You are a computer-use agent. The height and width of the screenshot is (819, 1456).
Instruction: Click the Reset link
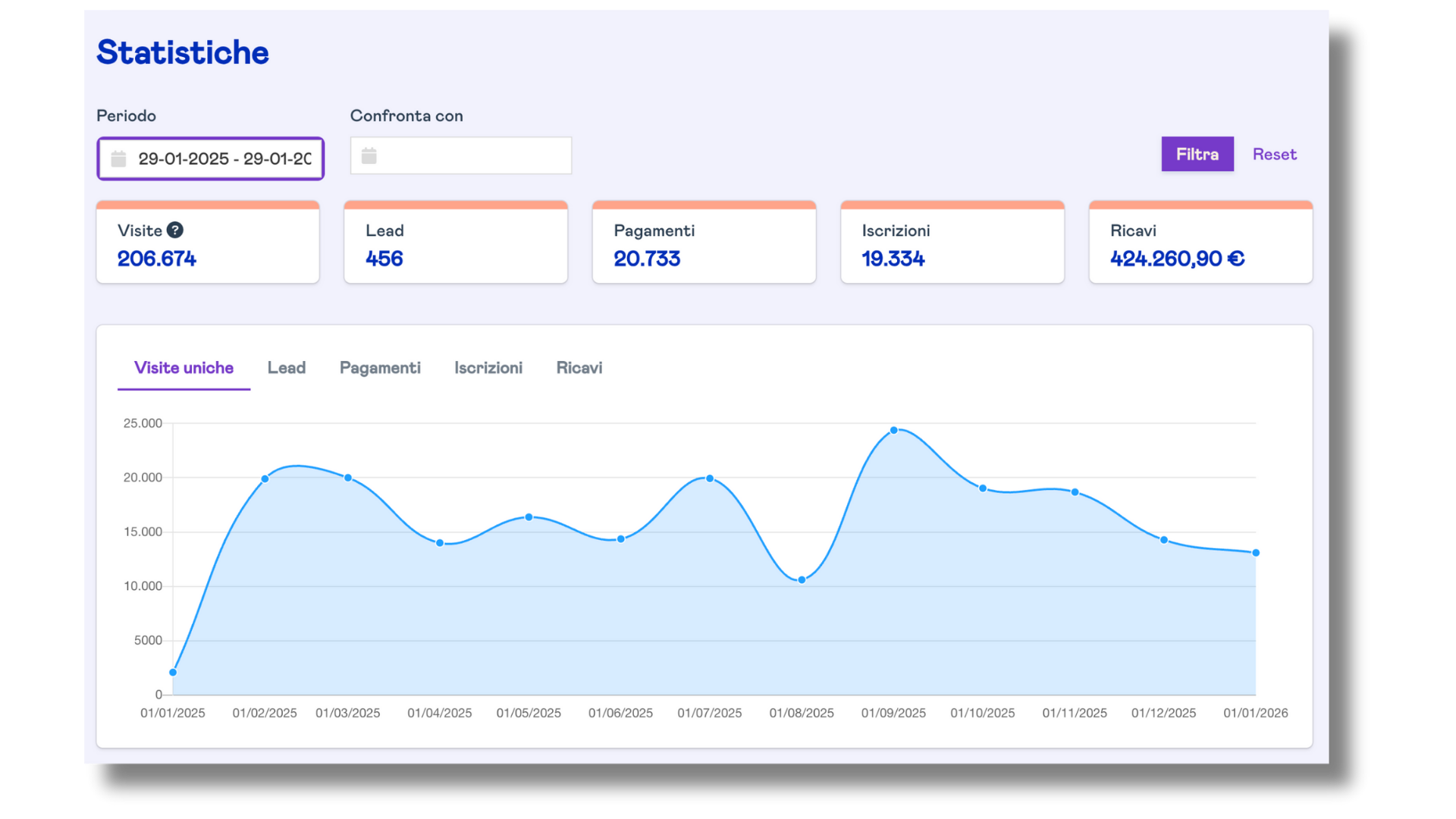click(x=1274, y=154)
